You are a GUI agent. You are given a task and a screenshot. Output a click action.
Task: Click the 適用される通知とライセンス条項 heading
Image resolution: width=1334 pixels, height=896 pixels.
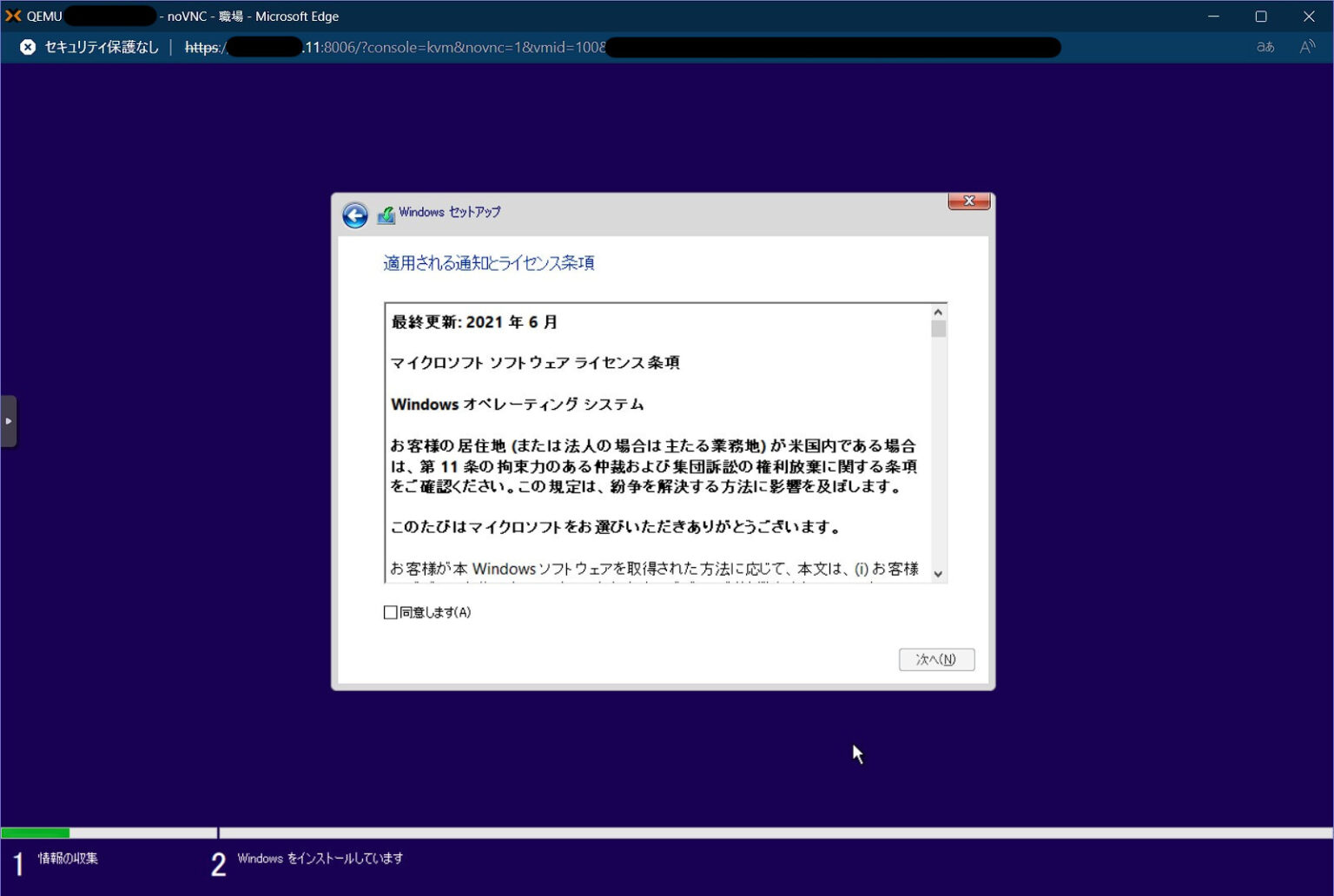pyautogui.click(x=489, y=262)
